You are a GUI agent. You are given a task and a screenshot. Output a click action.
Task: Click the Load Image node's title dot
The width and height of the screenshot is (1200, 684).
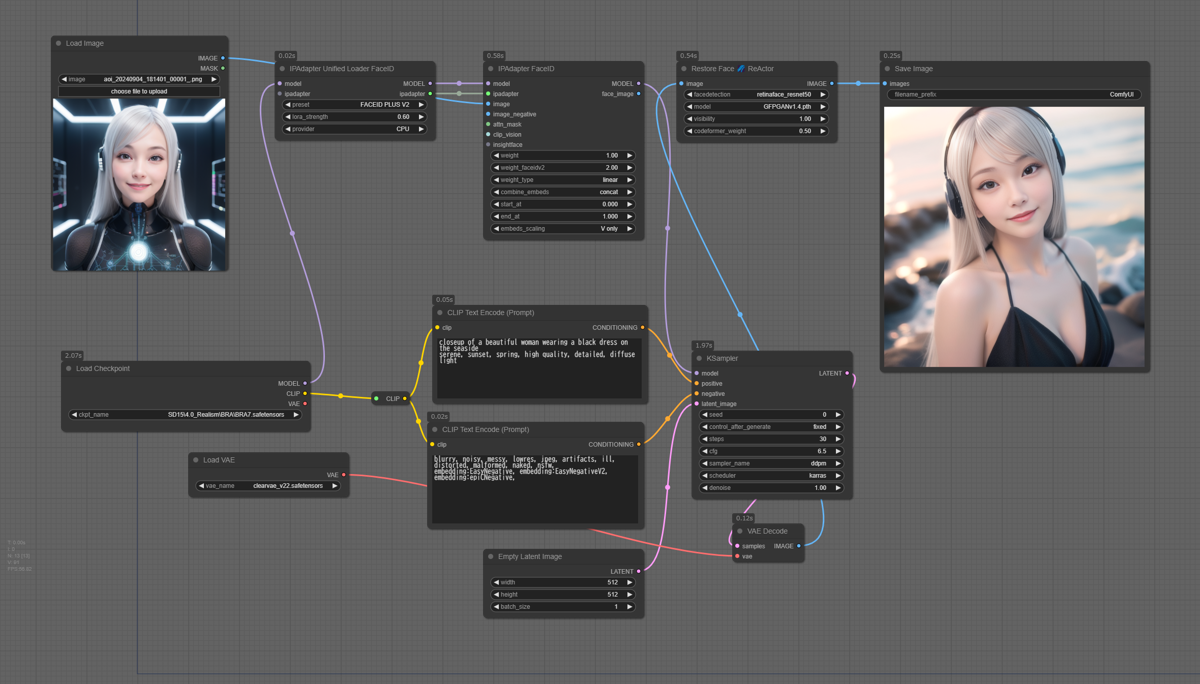59,43
